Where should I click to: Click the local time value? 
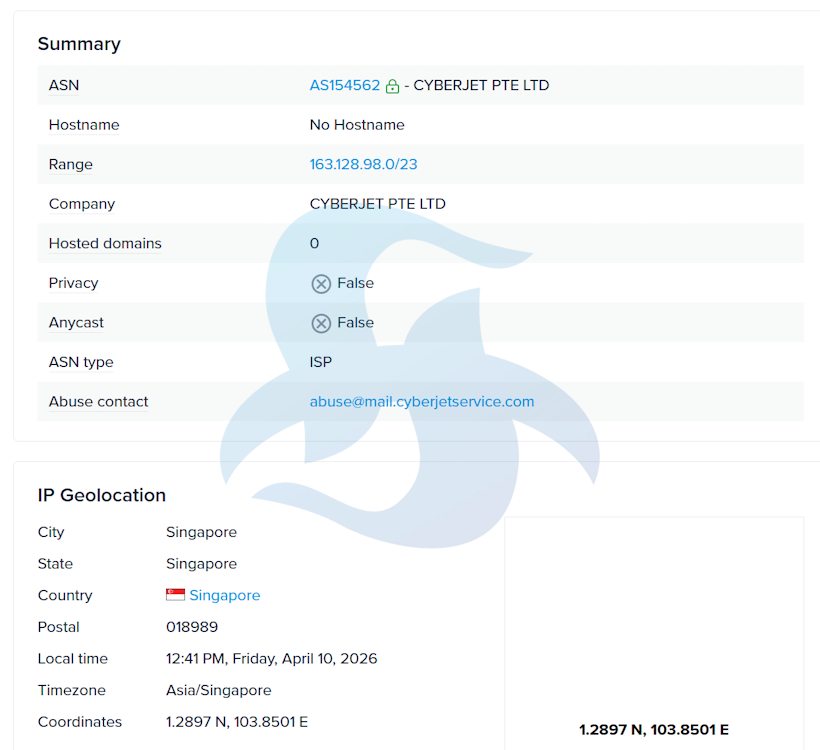tap(271, 659)
